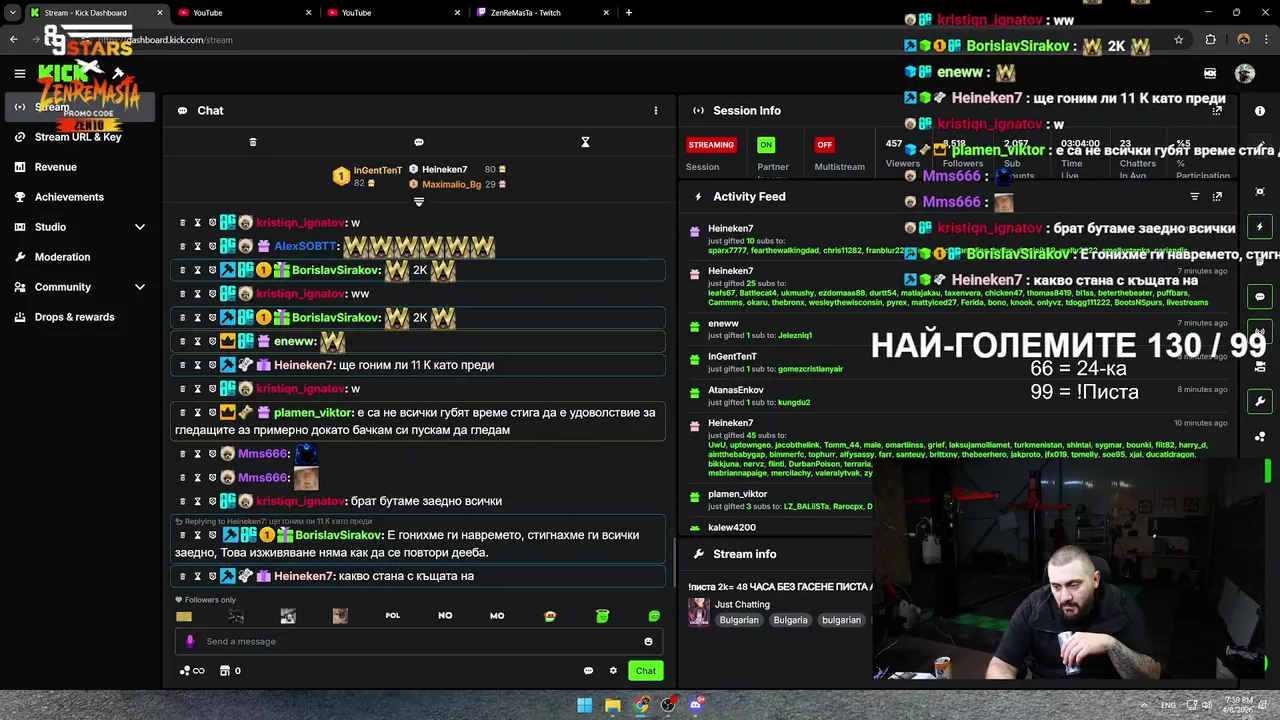
Task: Toggle the Partner ON badge
Action: [x=766, y=145]
